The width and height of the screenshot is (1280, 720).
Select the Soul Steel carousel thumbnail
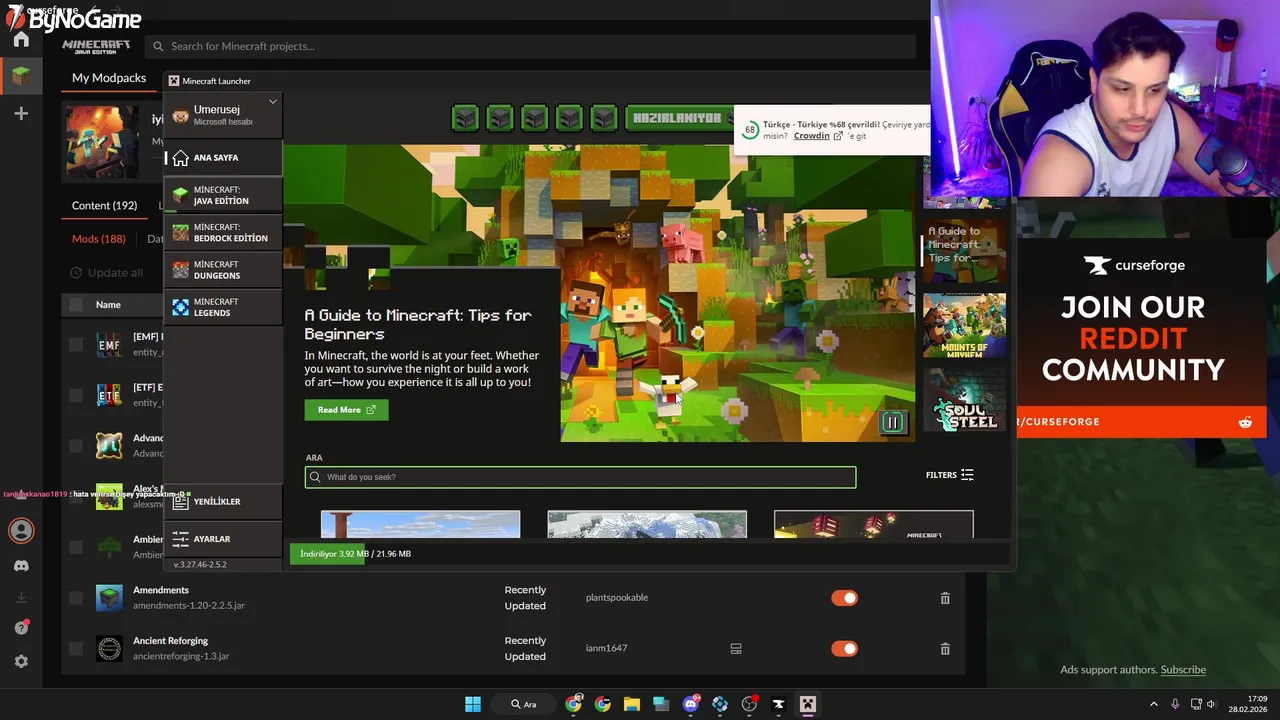click(964, 399)
